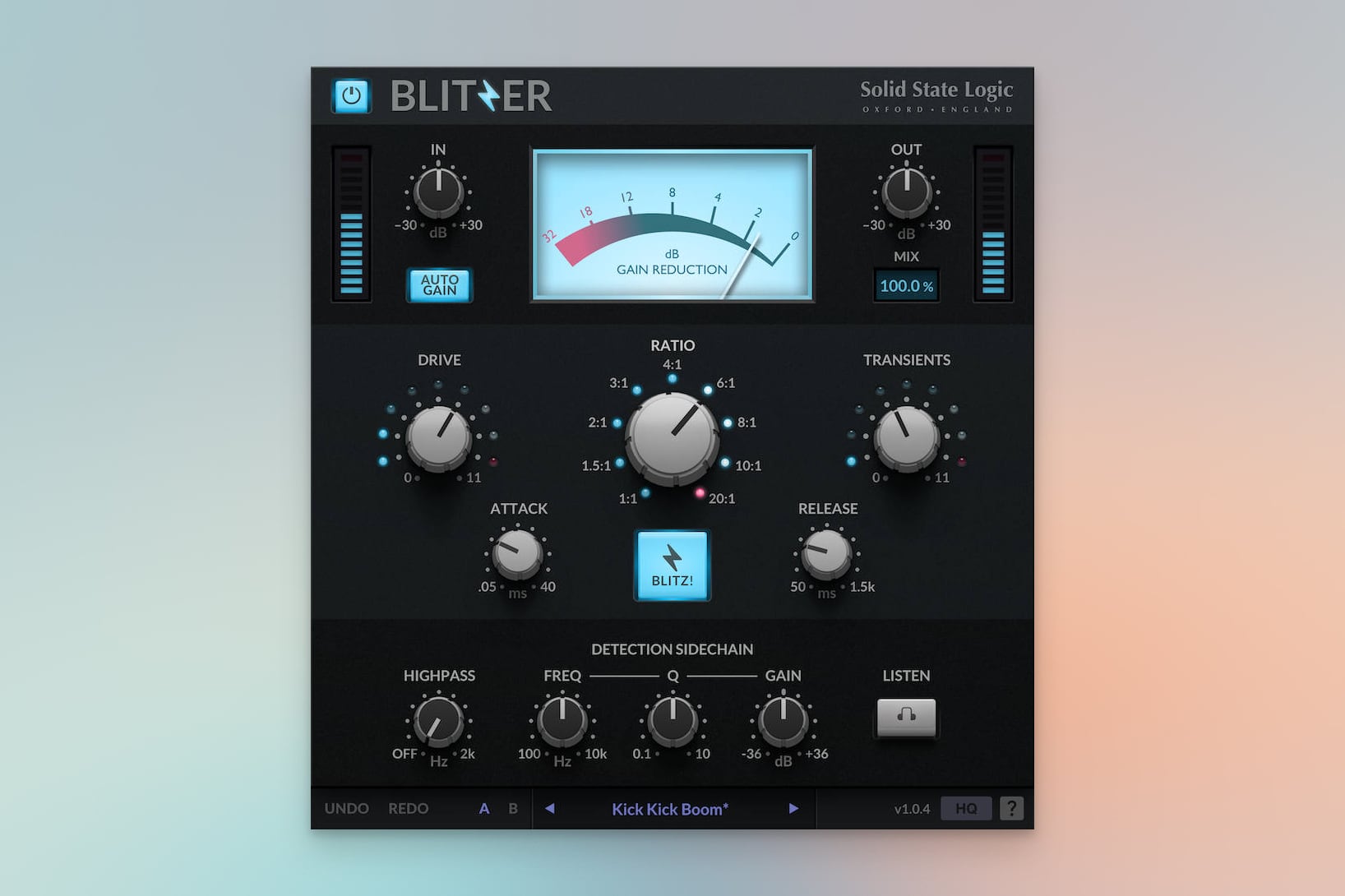
Task: Enable sidechain Listen headphone button
Action: [x=906, y=717]
